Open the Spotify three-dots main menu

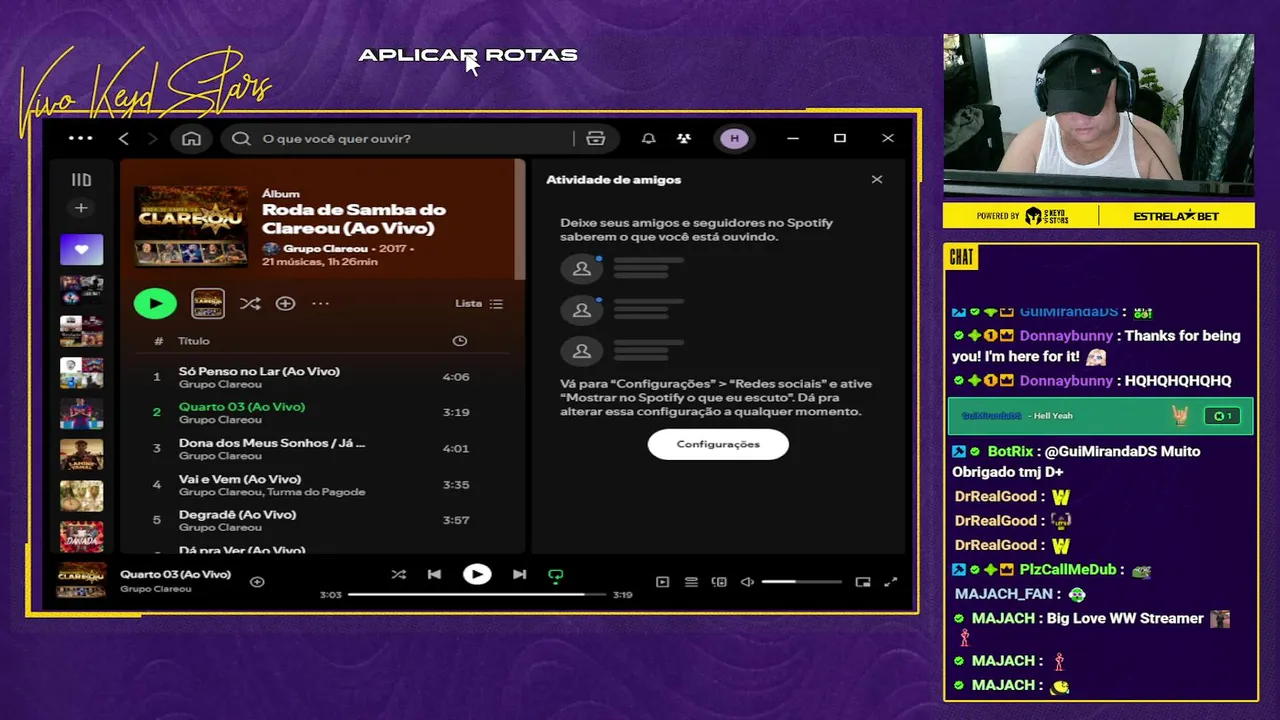(x=80, y=139)
